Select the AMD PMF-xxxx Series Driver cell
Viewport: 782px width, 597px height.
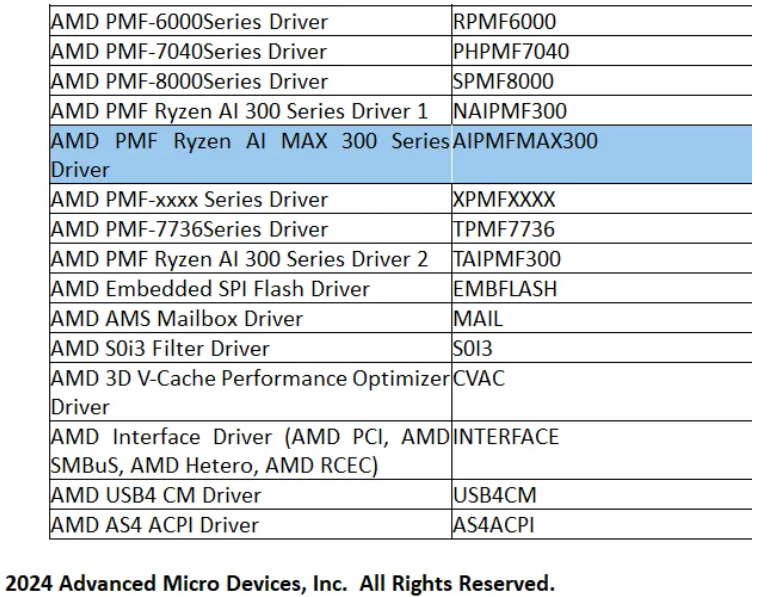click(x=189, y=200)
